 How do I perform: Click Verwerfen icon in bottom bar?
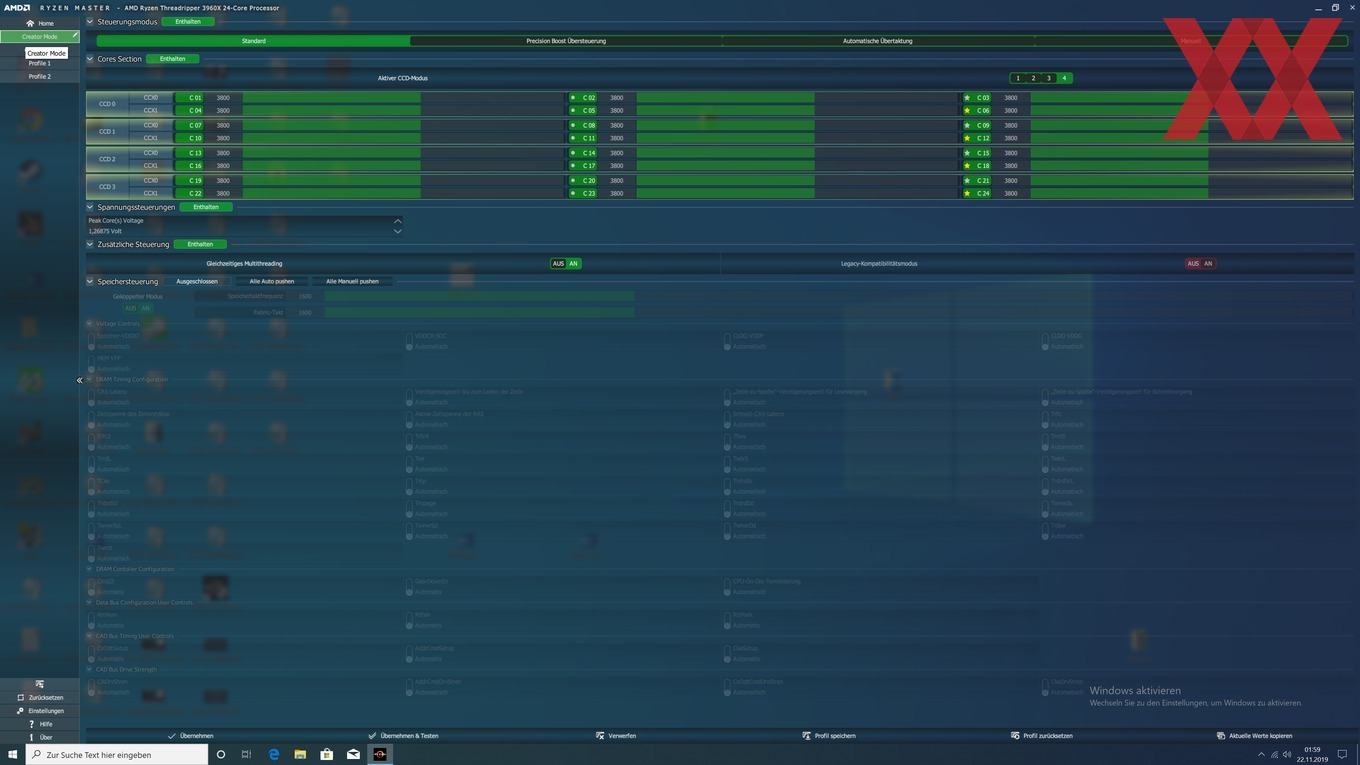600,735
